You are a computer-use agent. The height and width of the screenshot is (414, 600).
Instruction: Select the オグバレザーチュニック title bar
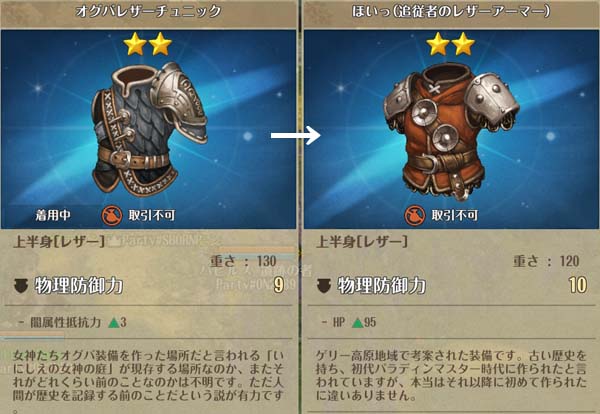(x=148, y=11)
